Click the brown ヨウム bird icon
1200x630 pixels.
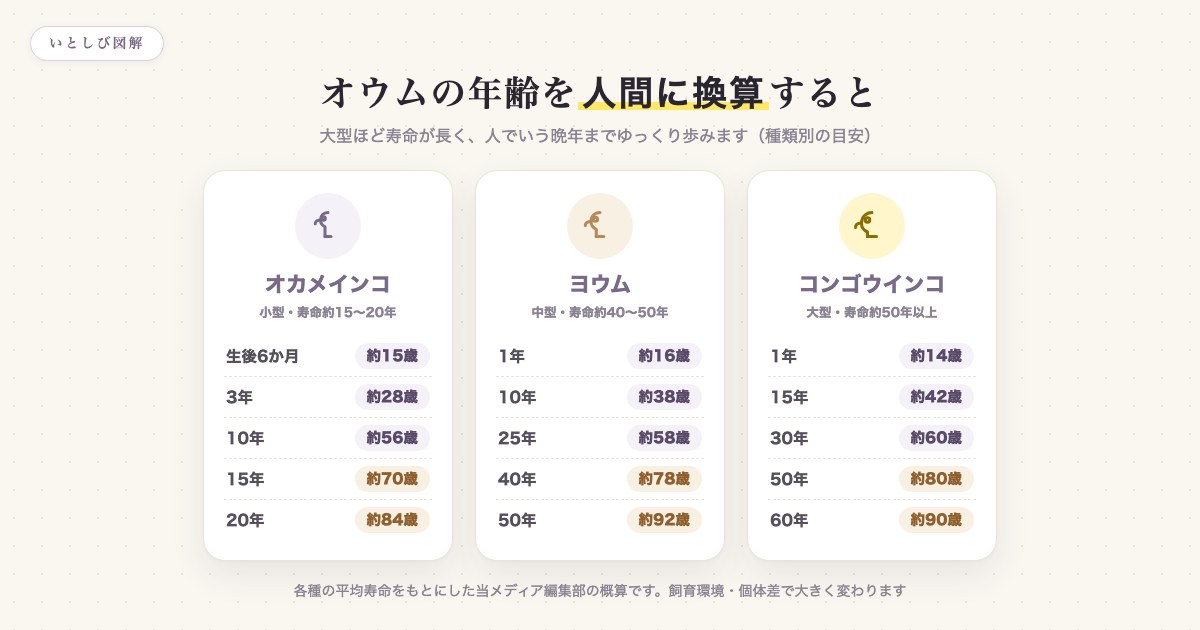[600, 226]
